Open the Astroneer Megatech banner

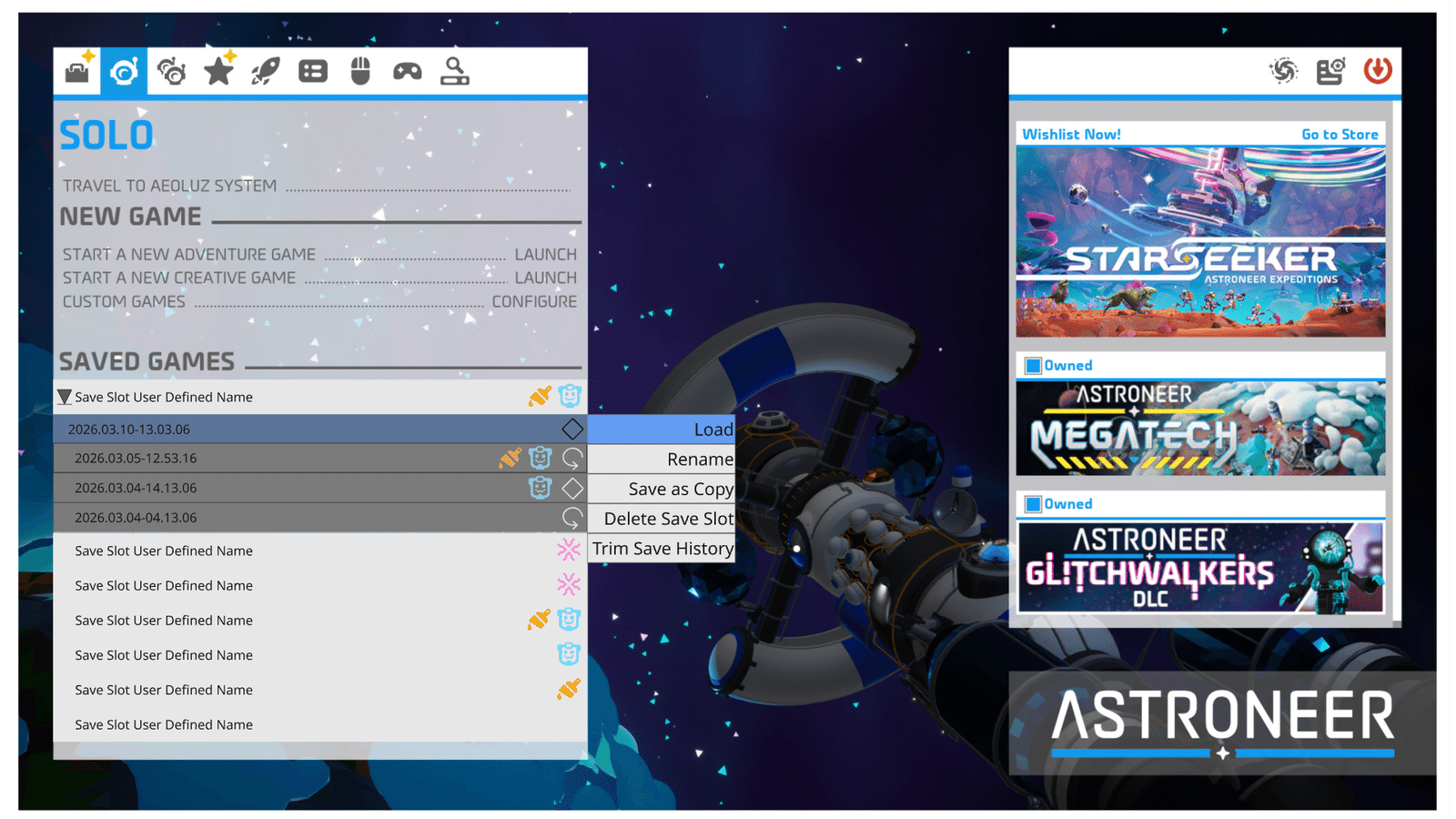1200,428
